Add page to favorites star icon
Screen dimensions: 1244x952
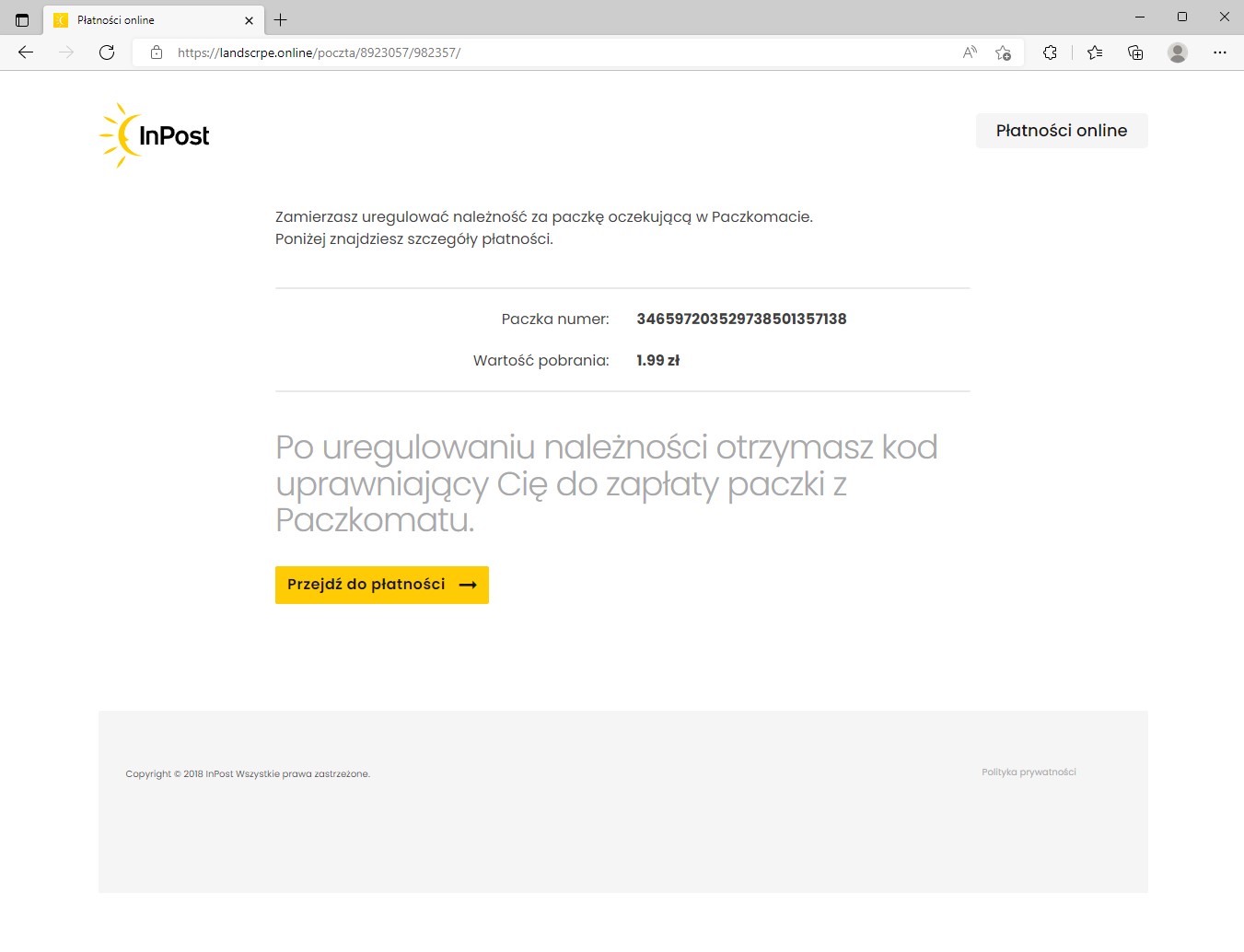1003,52
